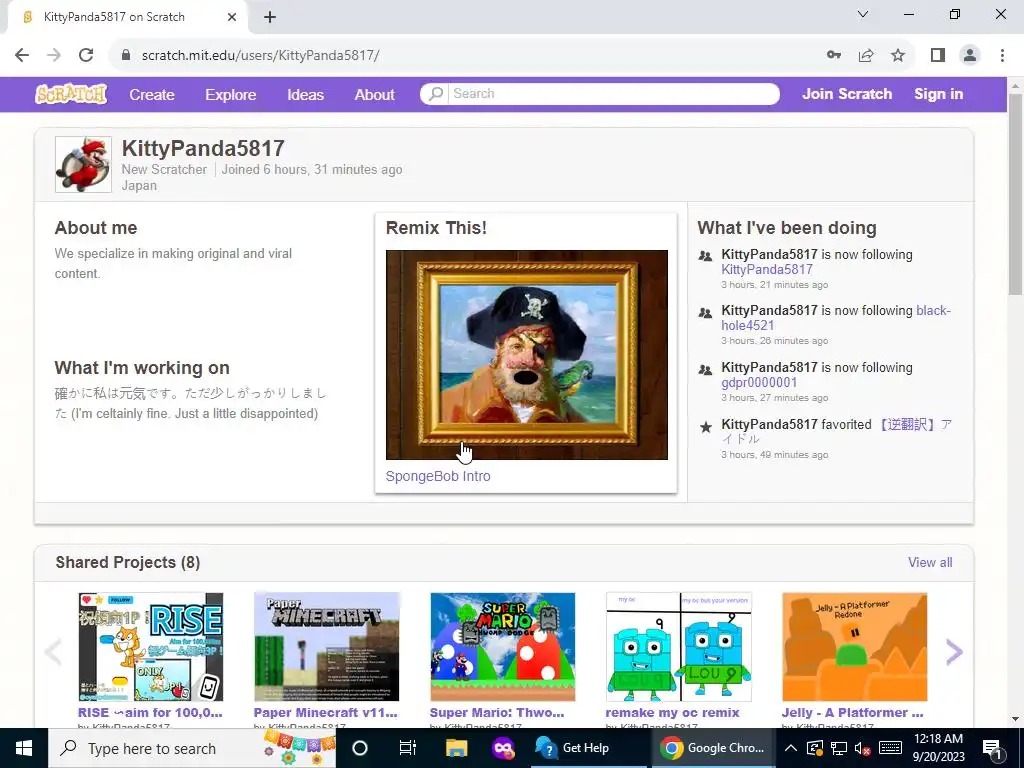Reload the Scratch page
The width and height of the screenshot is (1024, 768).
point(86,55)
